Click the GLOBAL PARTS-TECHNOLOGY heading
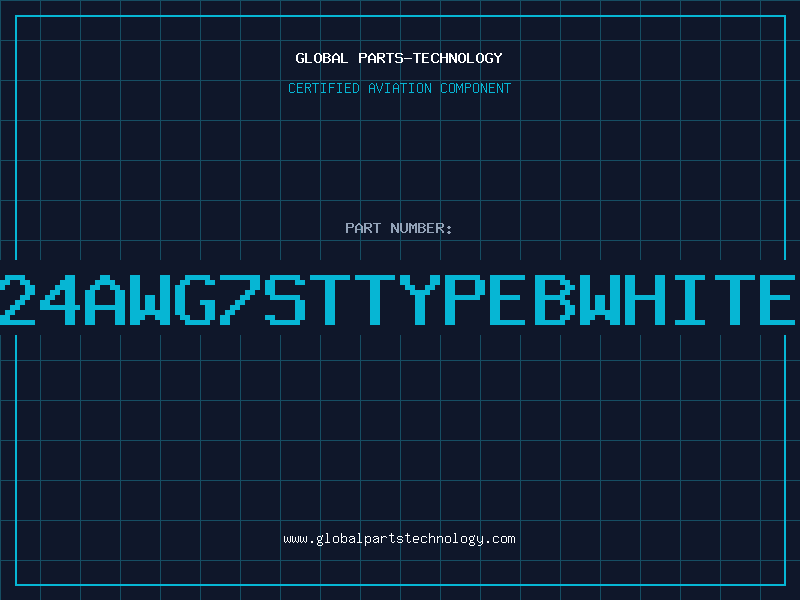 (x=399, y=58)
